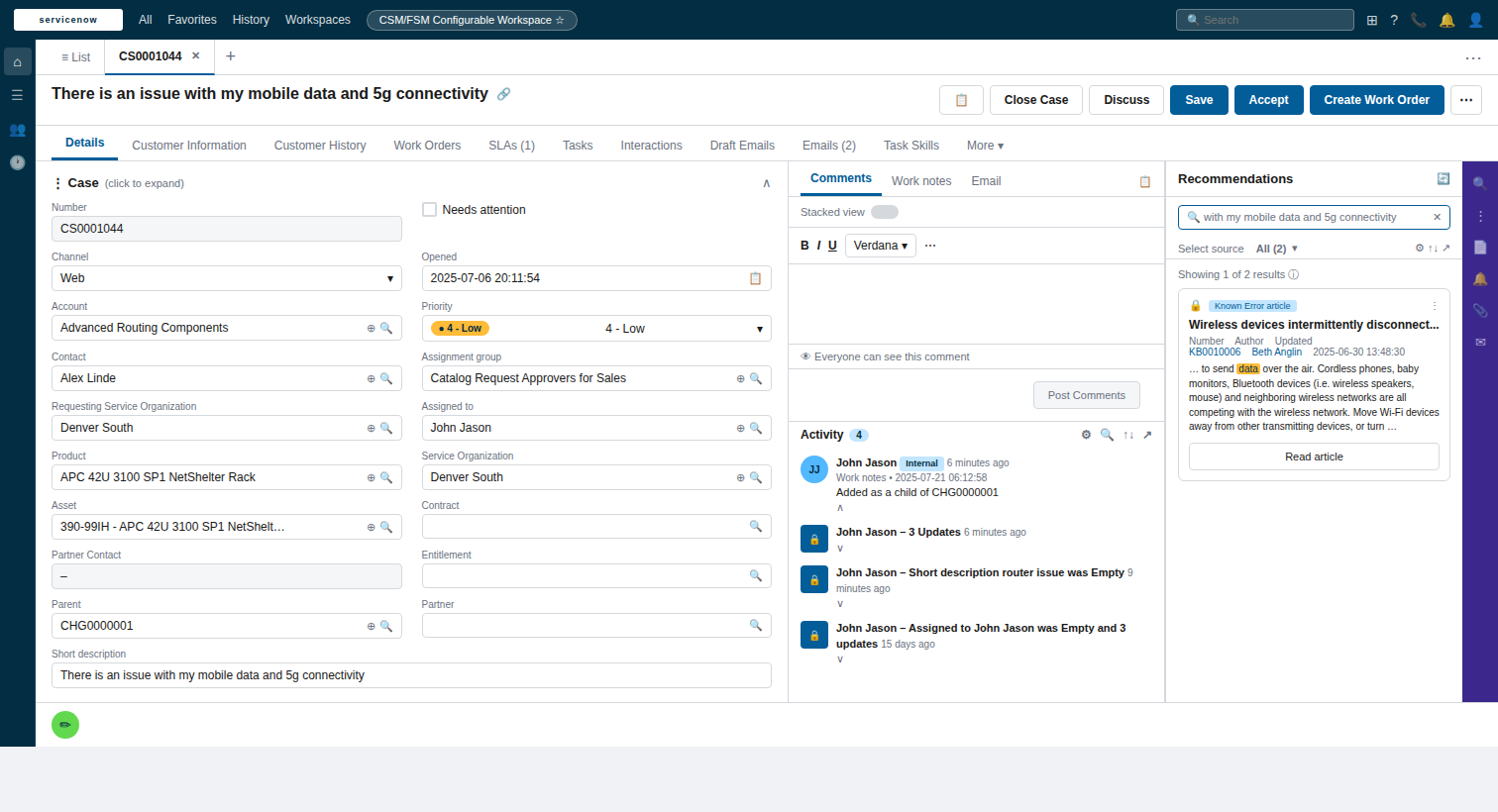Click Post Comments button

(x=1087, y=395)
